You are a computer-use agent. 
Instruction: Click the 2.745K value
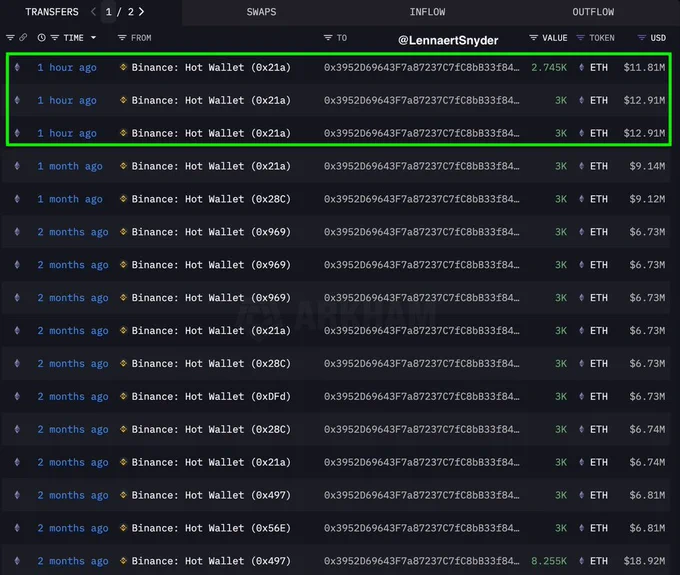[x=549, y=67]
